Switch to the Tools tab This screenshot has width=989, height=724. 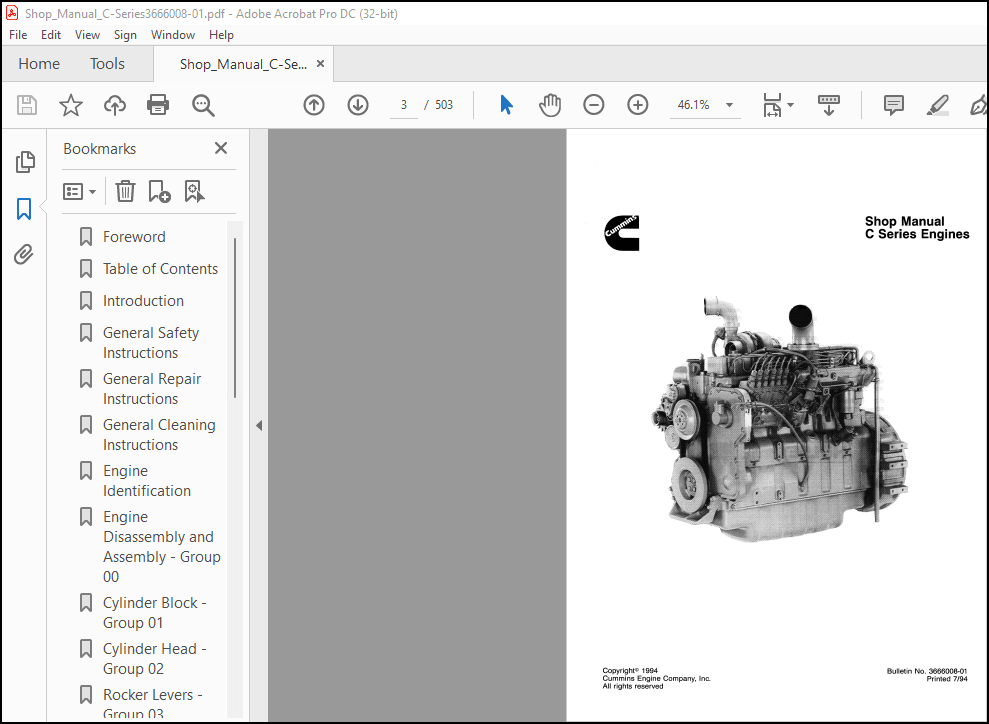(107, 63)
